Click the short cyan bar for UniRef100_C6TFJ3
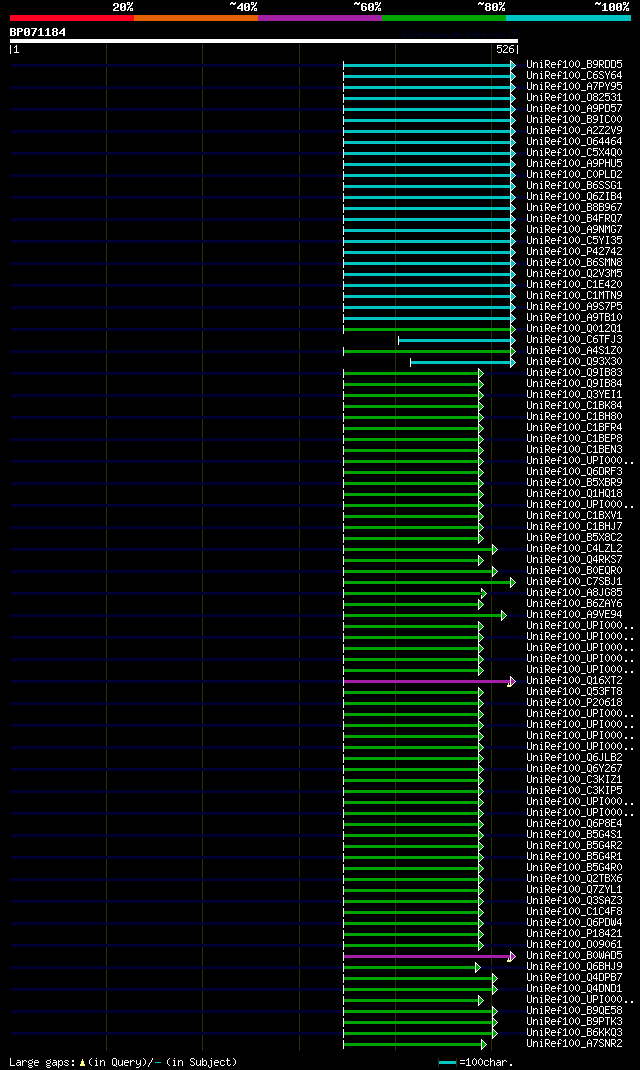Image resolution: width=640 pixels, height=1070 pixels. [456, 340]
